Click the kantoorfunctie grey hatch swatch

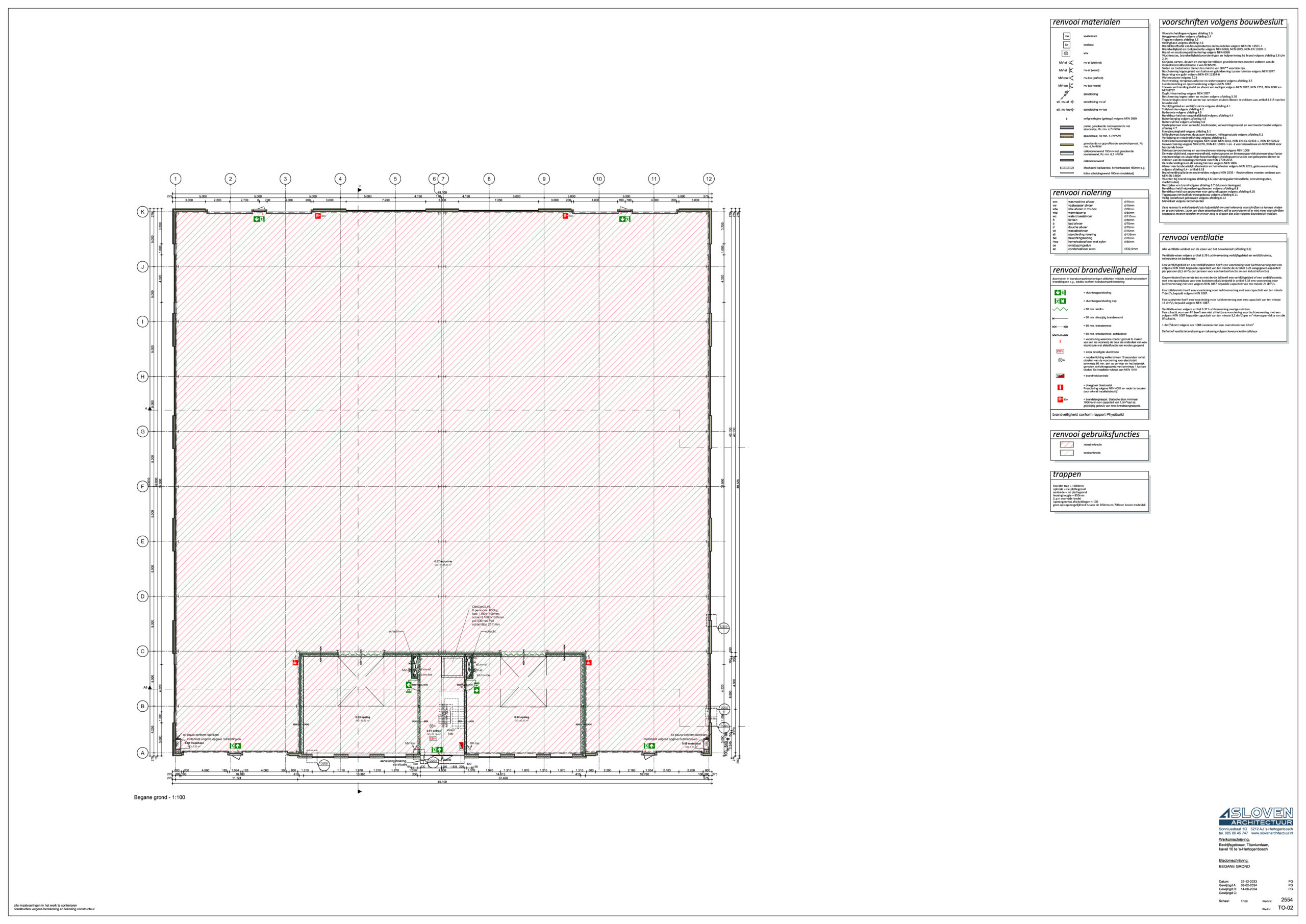click(1067, 453)
